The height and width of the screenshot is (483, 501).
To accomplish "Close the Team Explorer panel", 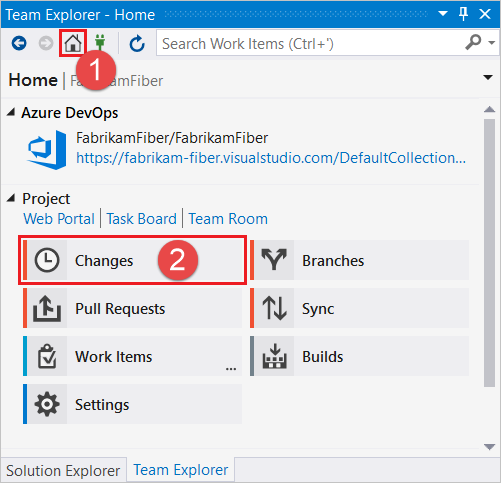I will [x=485, y=14].
